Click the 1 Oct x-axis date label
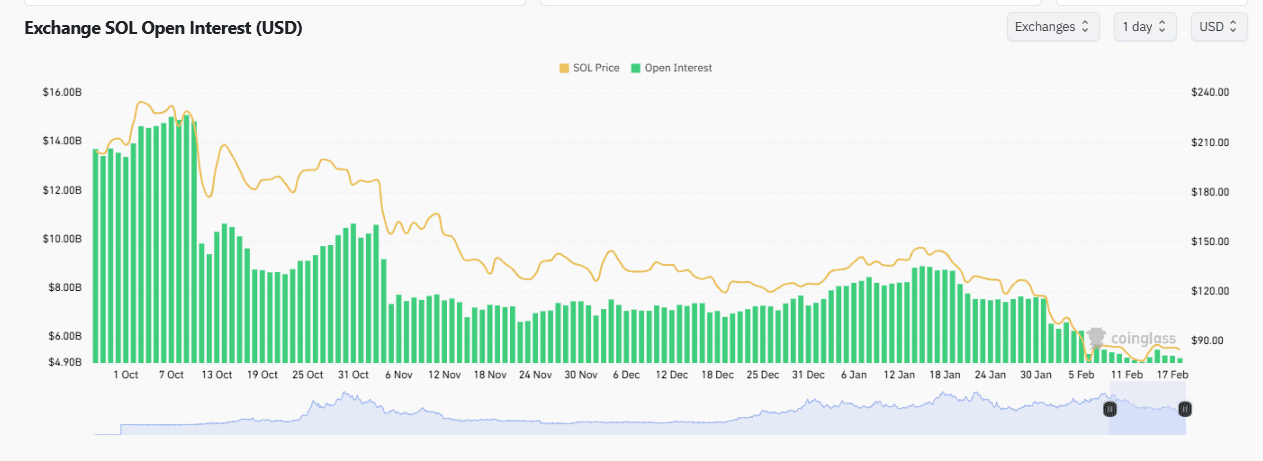The width and height of the screenshot is (1263, 461). (x=125, y=375)
